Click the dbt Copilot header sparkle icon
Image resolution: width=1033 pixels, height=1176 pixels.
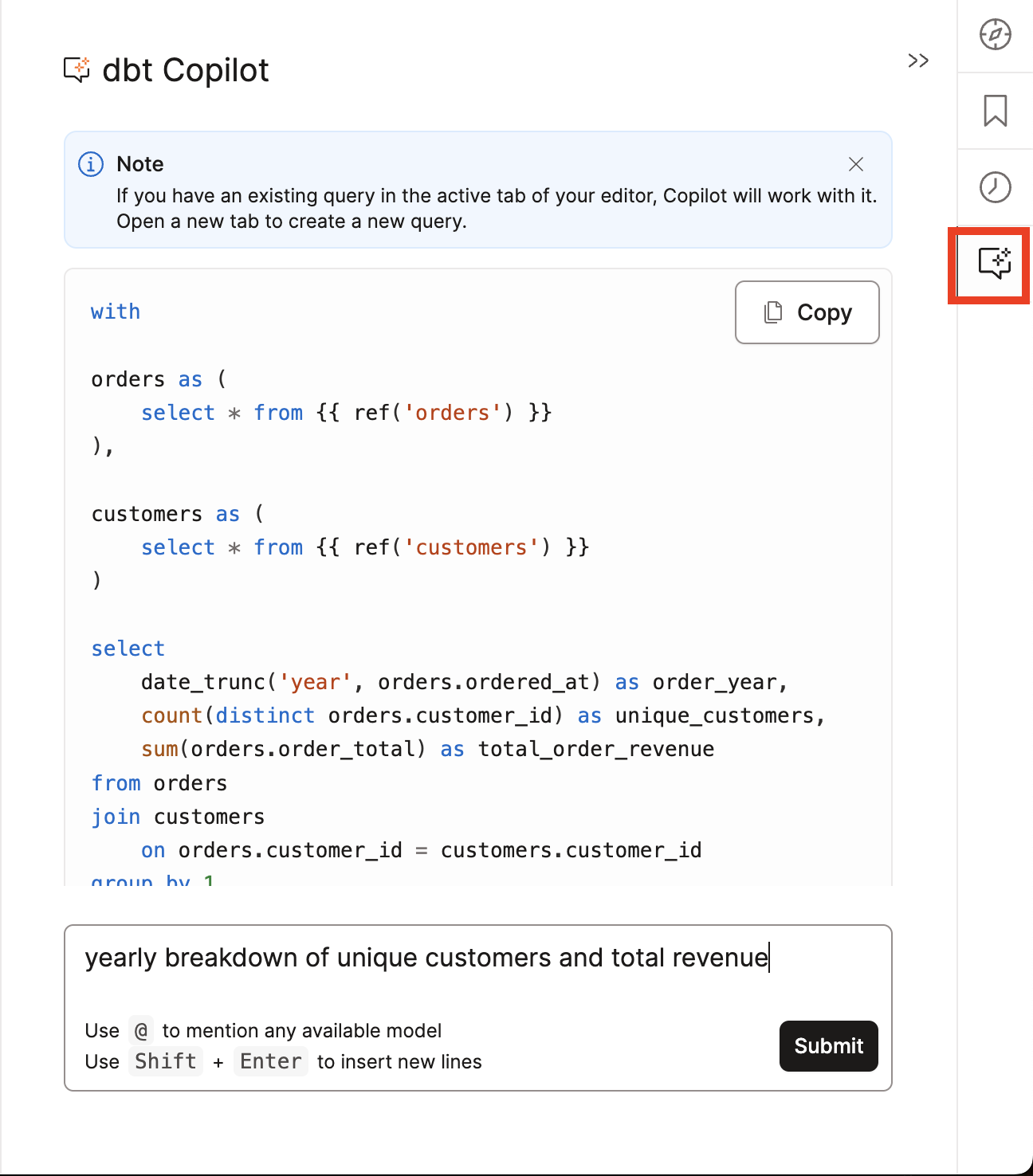(77, 70)
